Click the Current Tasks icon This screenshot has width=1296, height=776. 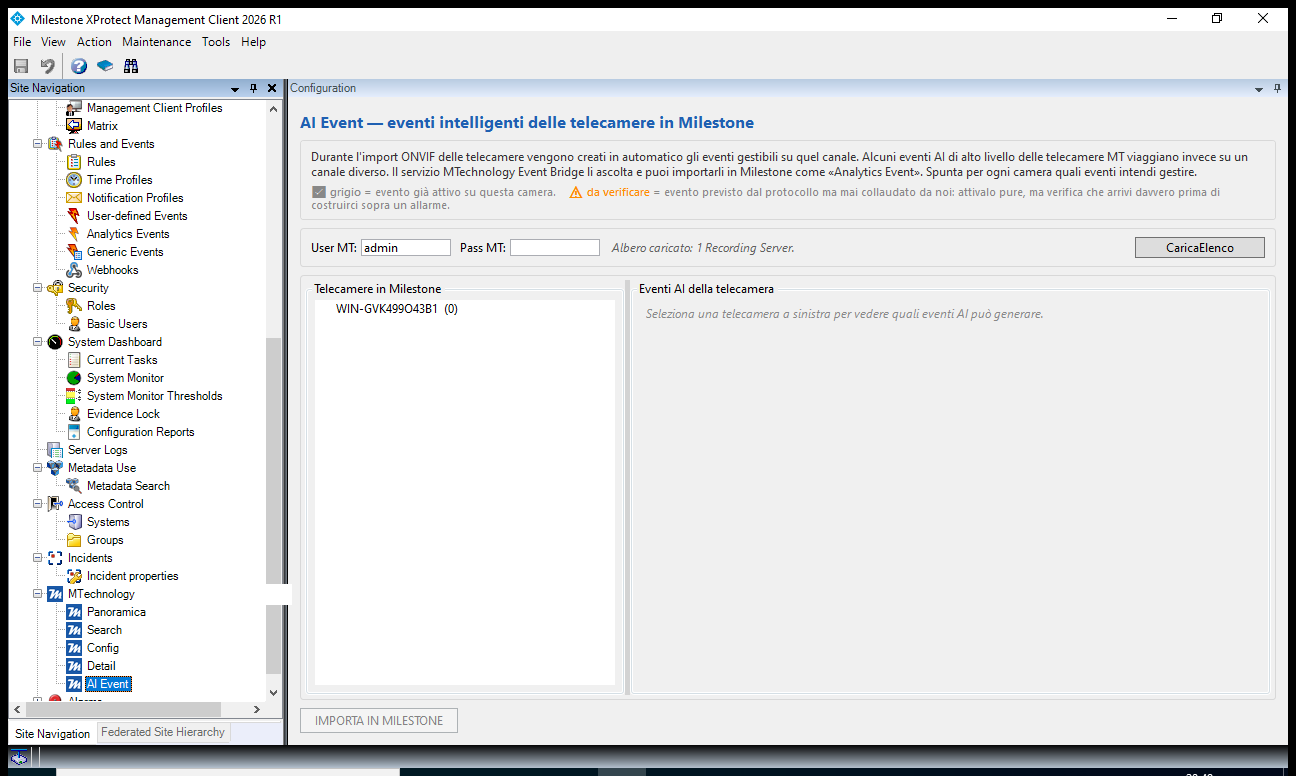[x=74, y=360]
